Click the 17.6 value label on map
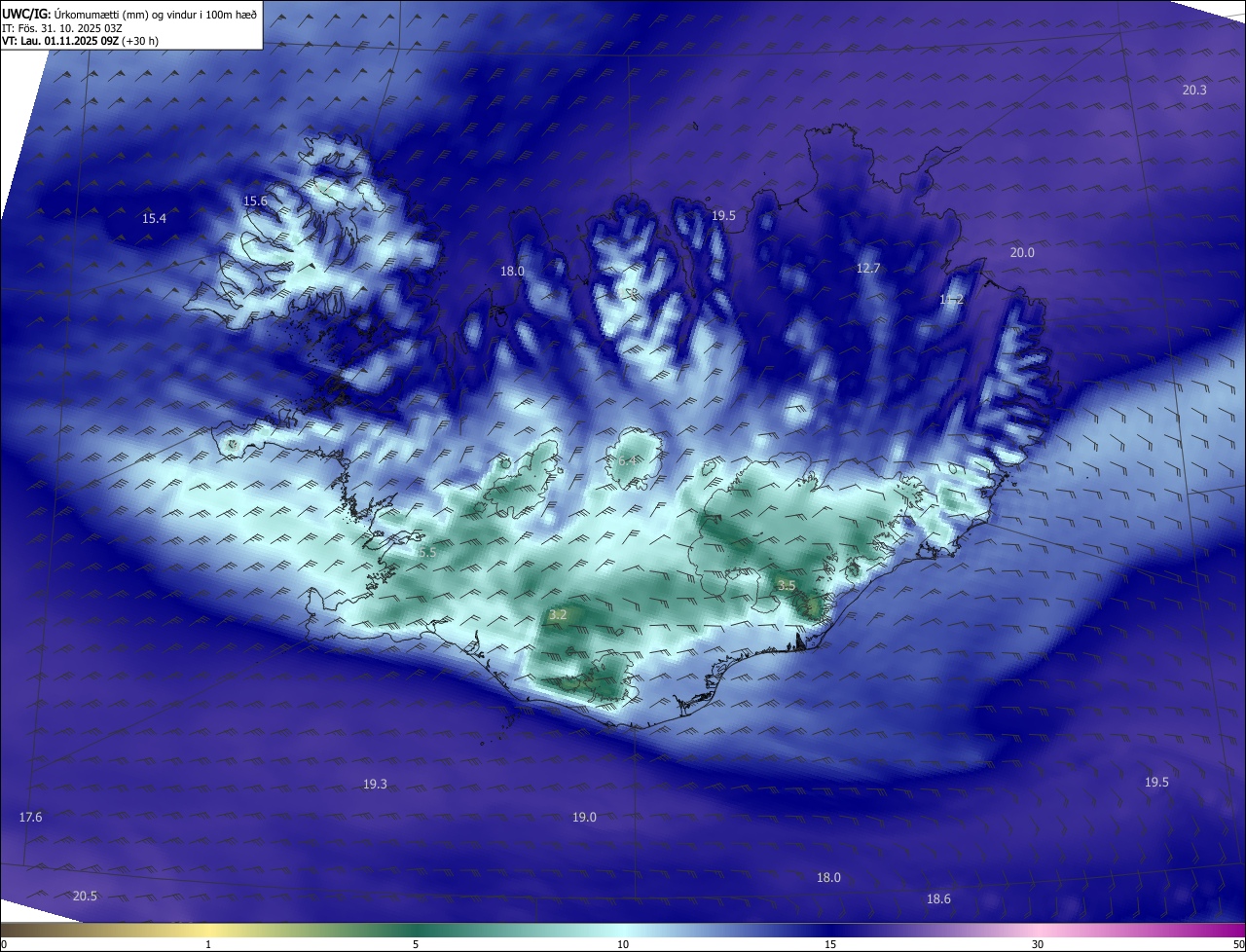The height and width of the screenshot is (952, 1246). (x=31, y=818)
